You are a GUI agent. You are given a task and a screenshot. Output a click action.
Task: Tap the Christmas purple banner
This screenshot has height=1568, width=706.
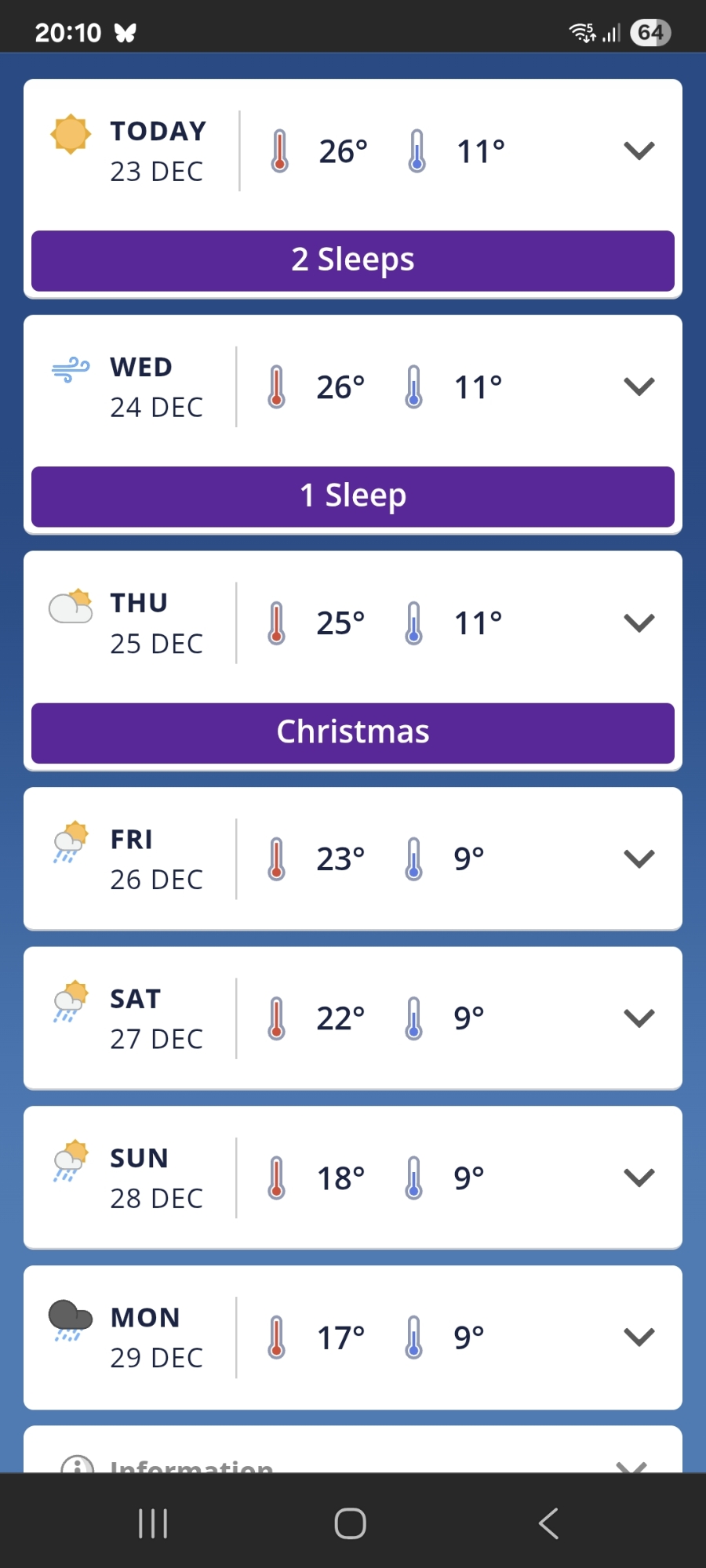click(x=353, y=732)
